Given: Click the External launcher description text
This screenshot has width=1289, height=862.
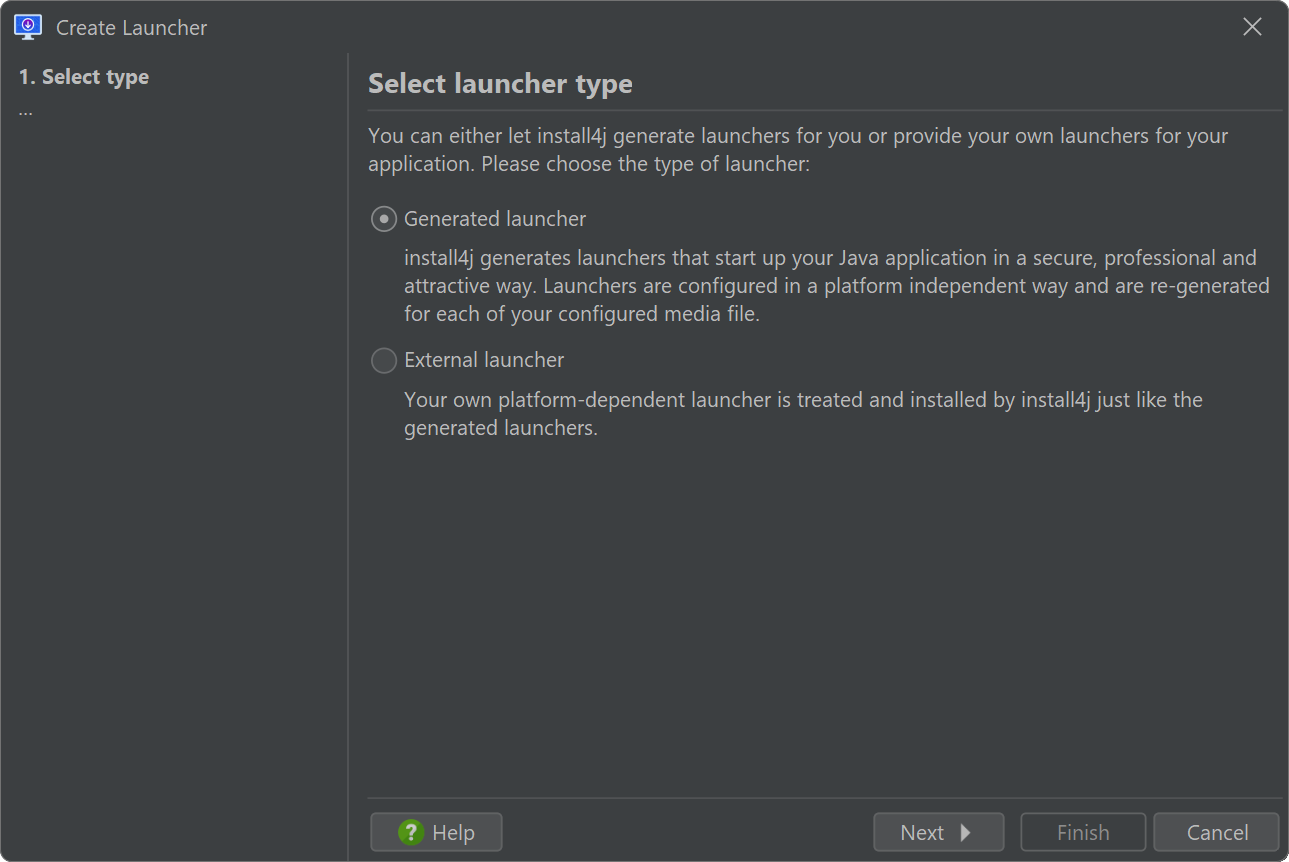Looking at the screenshot, I should [x=803, y=414].
